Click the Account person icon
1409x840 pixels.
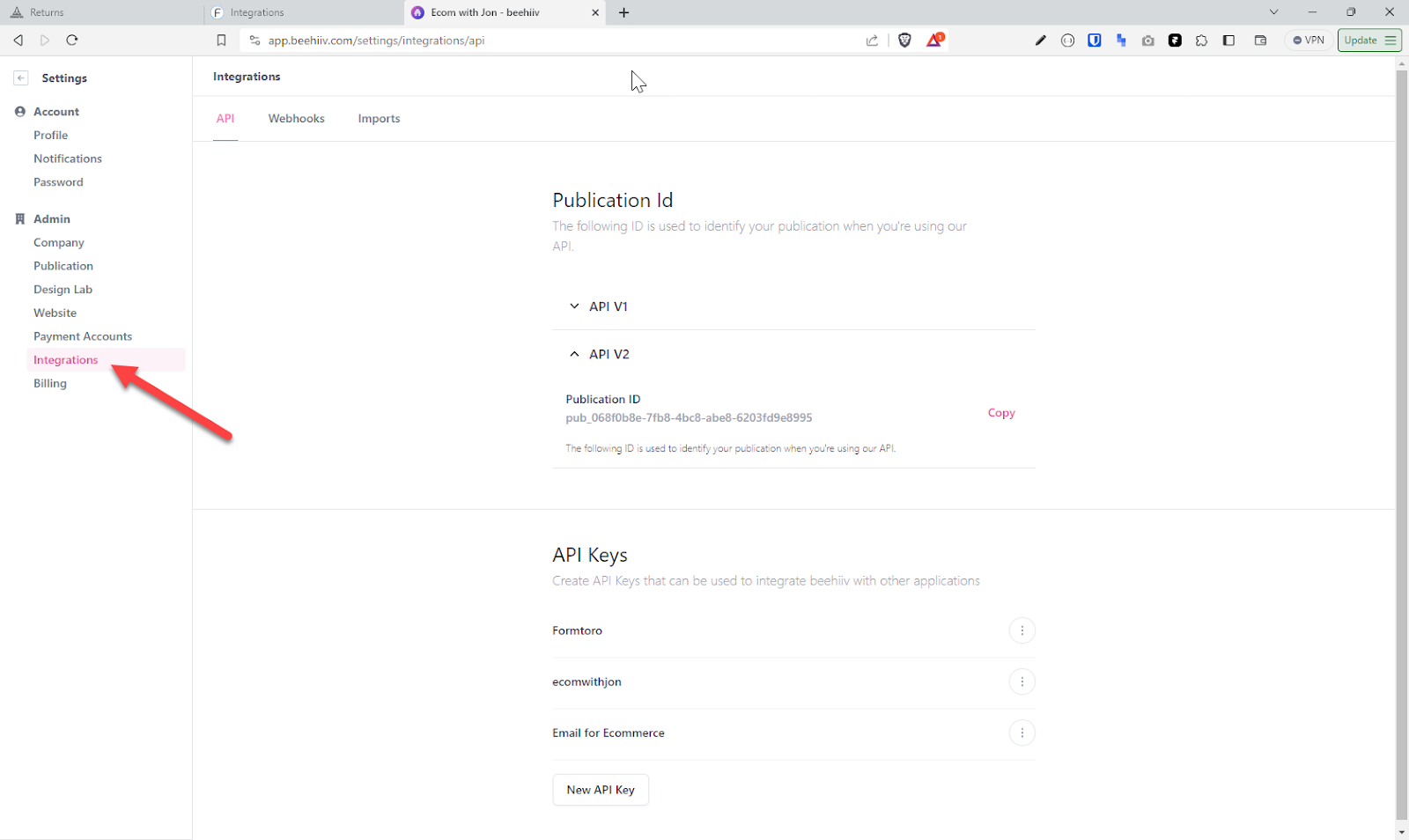pyautogui.click(x=20, y=112)
